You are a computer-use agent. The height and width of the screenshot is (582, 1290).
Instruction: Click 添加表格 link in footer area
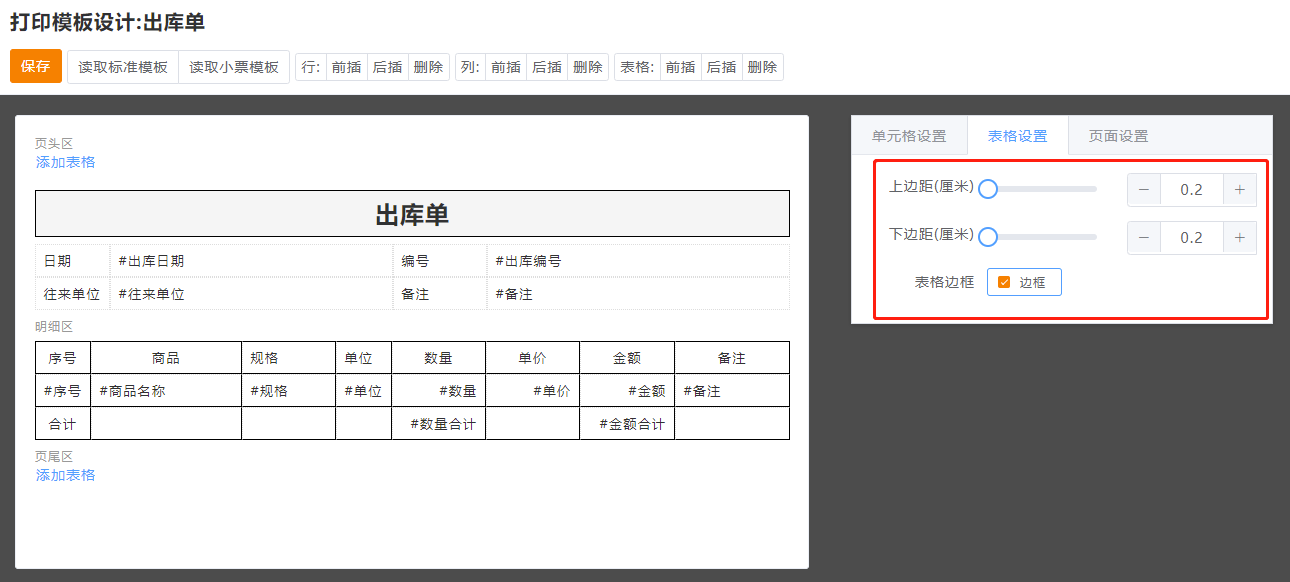click(66, 475)
